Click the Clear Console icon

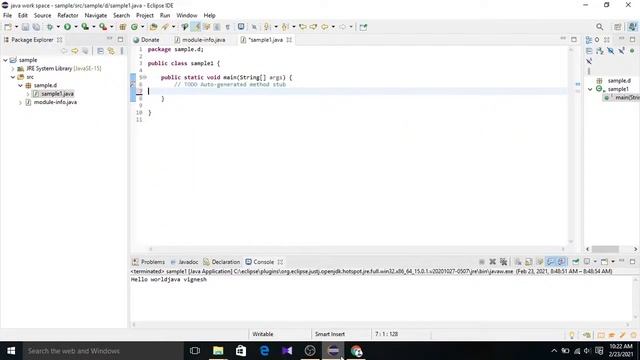(518, 262)
